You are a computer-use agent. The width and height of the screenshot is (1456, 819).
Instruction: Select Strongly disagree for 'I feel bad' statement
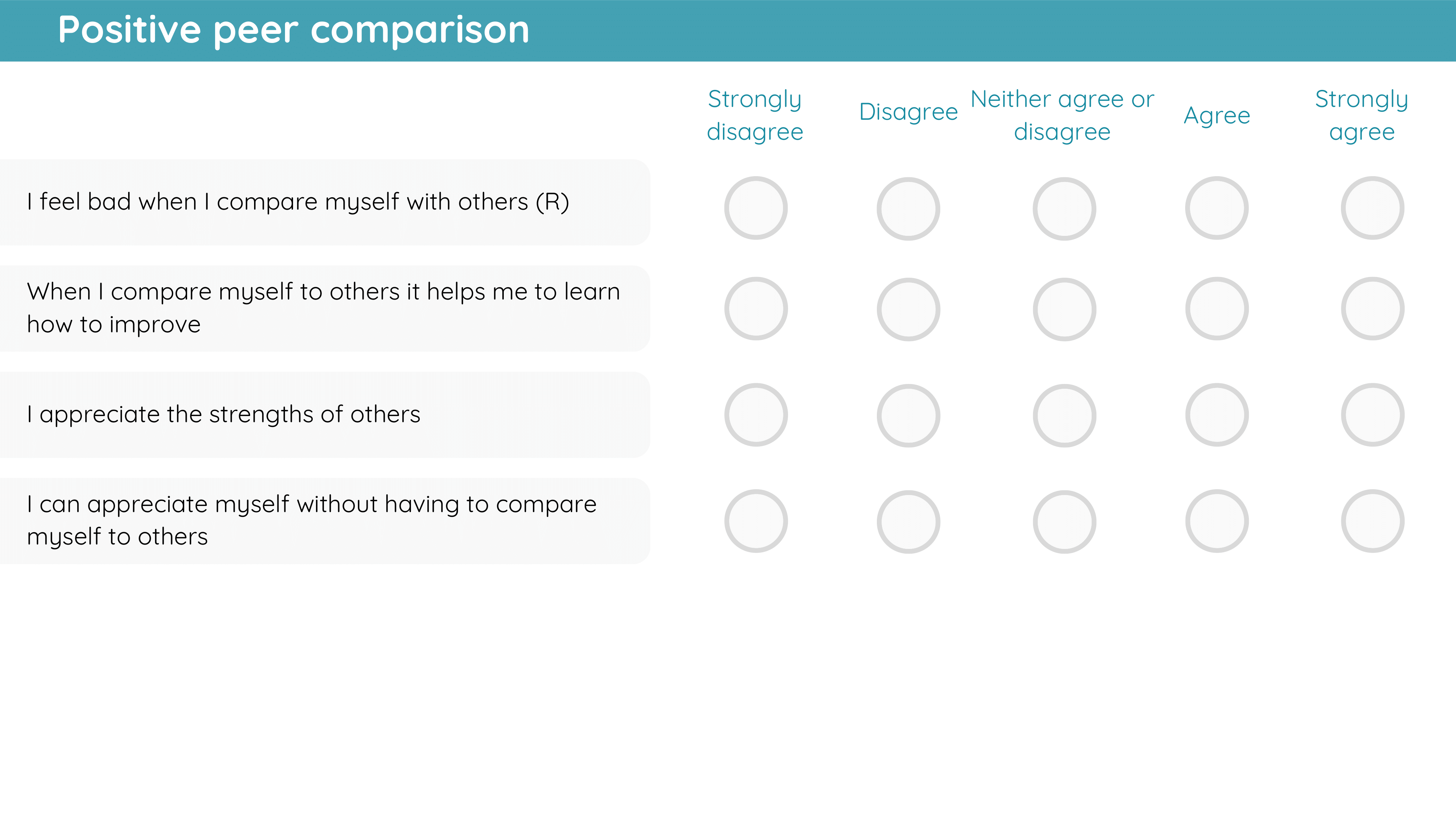756,208
